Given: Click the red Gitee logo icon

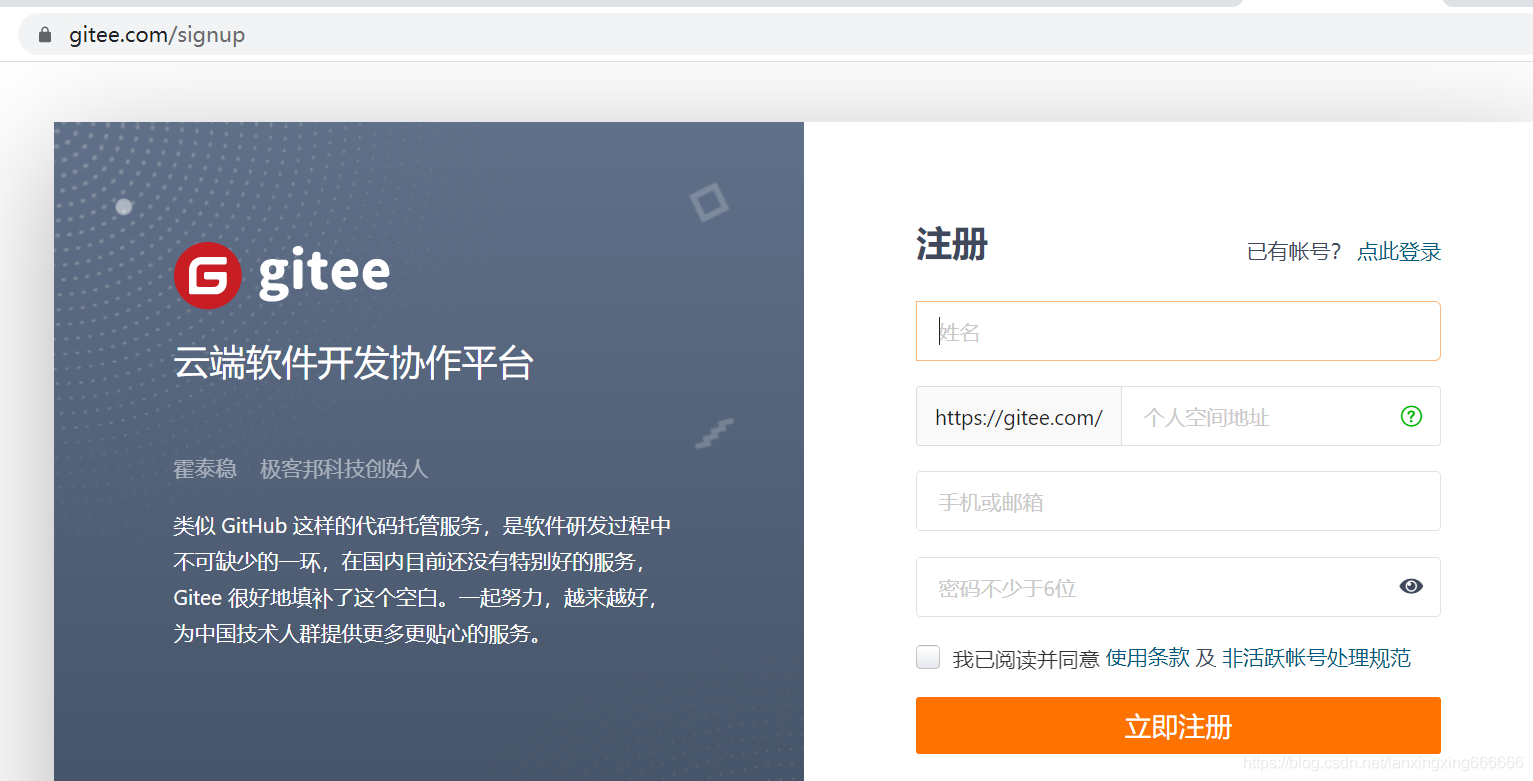Looking at the screenshot, I should 207,275.
